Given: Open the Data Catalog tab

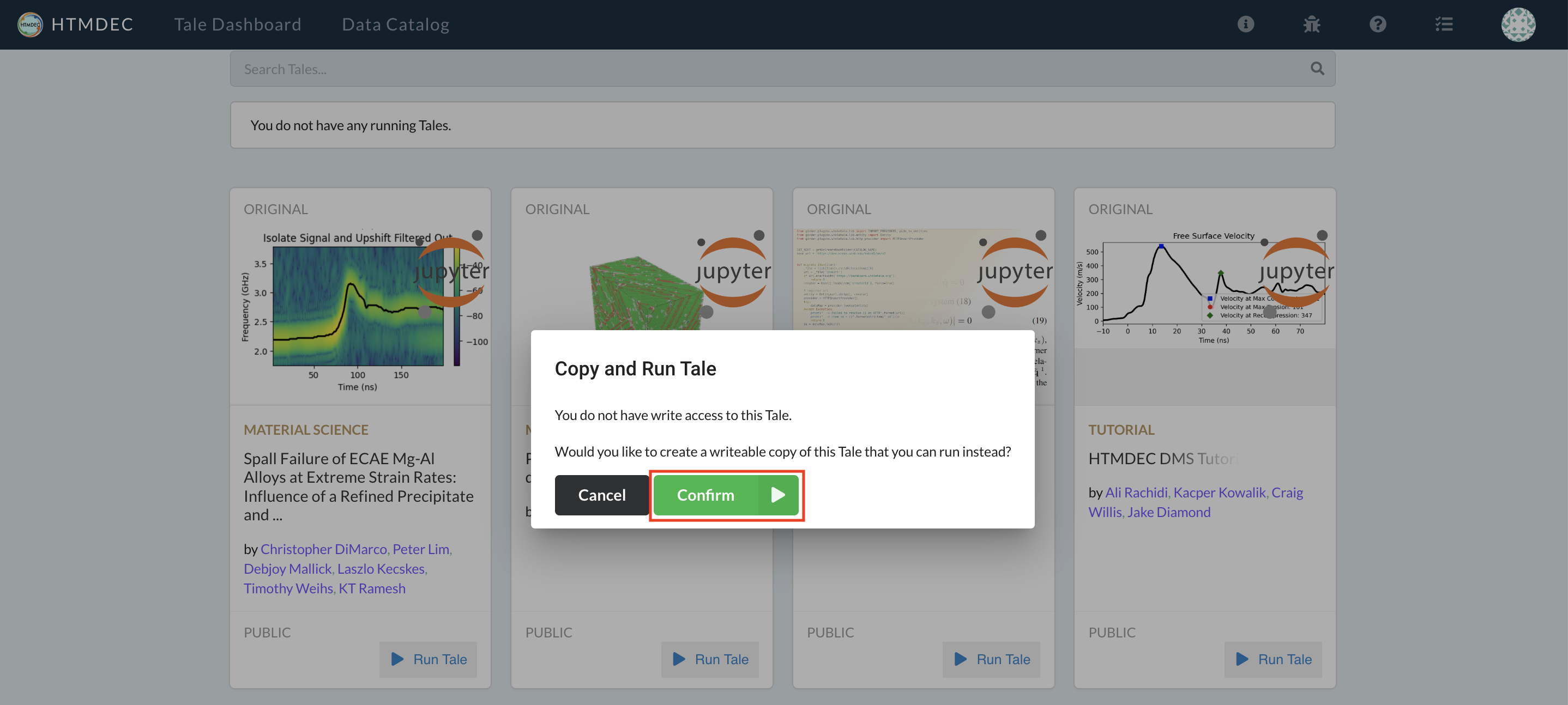Looking at the screenshot, I should (396, 25).
